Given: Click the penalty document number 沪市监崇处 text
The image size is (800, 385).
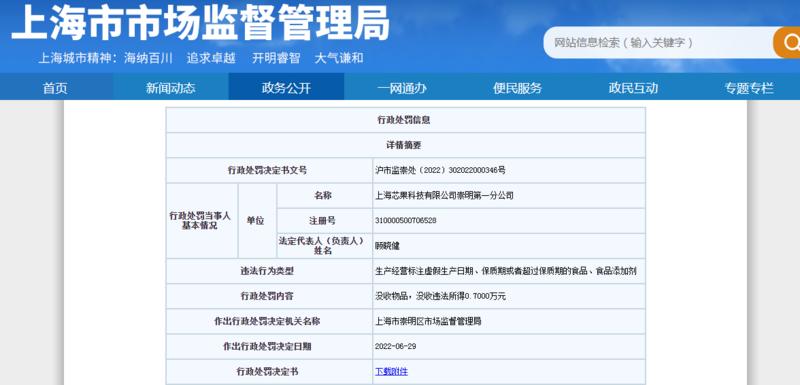Looking at the screenshot, I should [440, 170].
